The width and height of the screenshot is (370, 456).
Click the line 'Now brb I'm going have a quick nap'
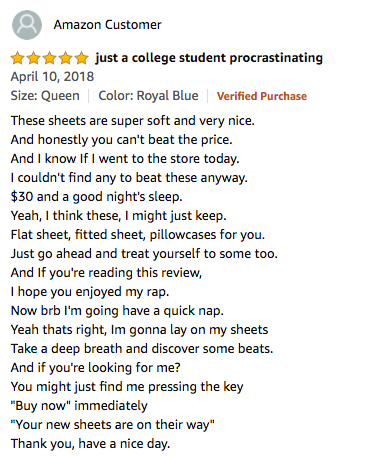coord(117,311)
